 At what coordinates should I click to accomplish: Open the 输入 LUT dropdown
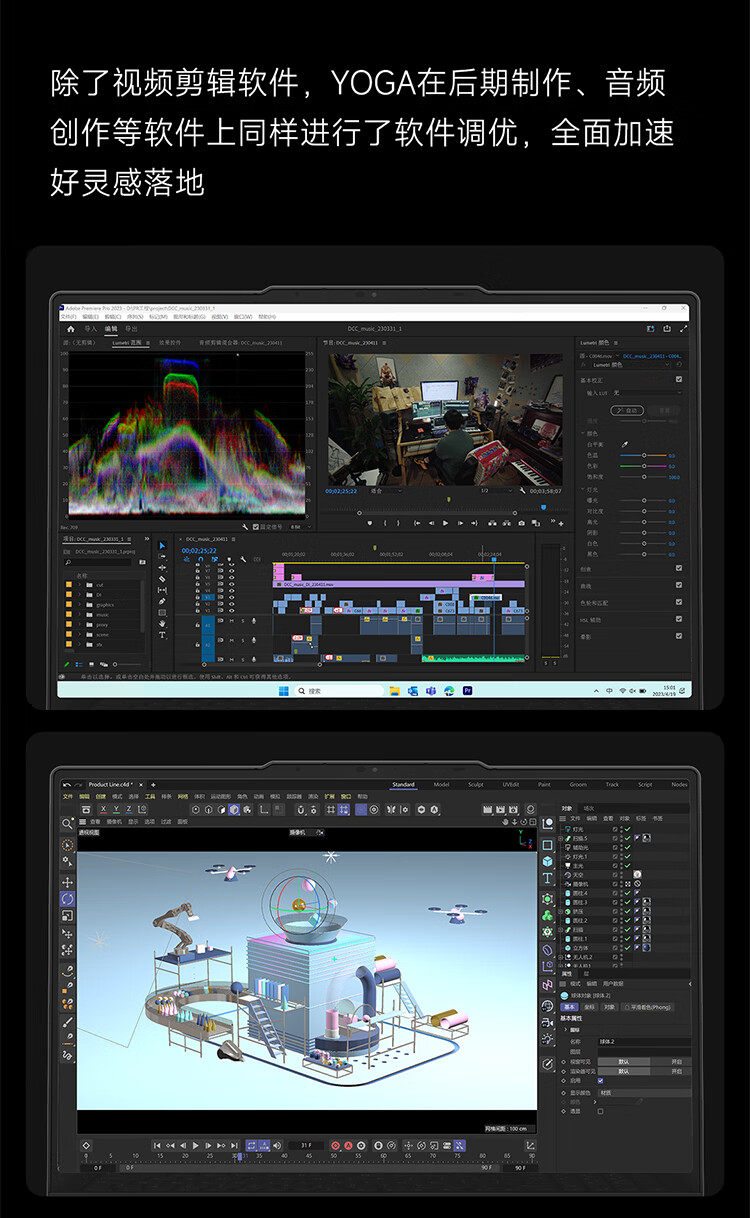[x=647, y=392]
